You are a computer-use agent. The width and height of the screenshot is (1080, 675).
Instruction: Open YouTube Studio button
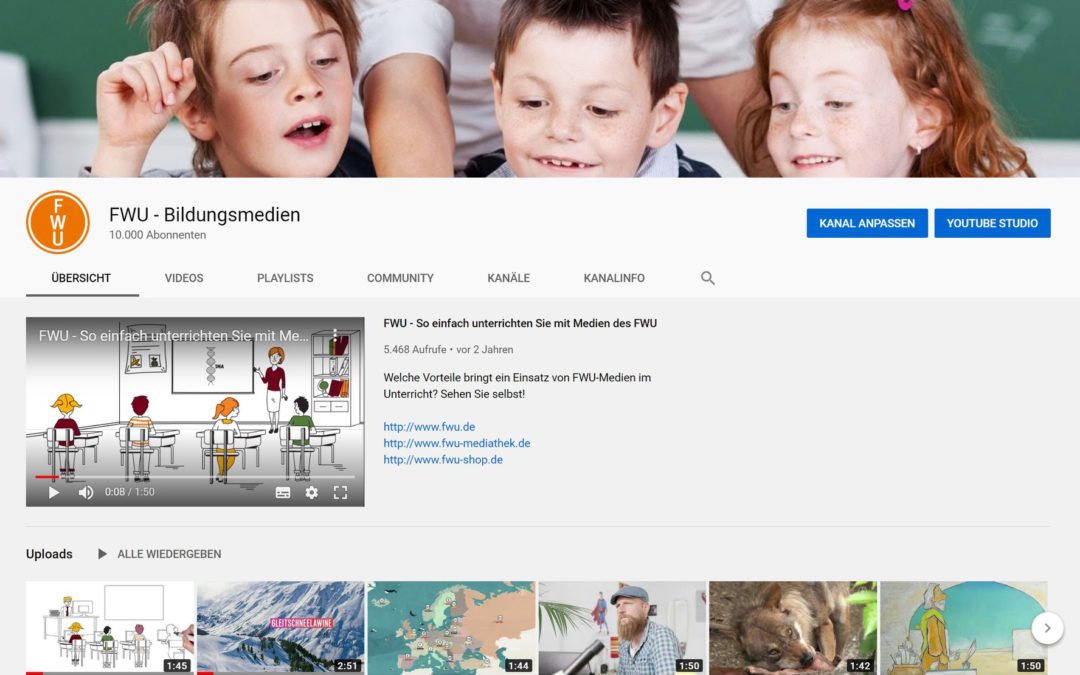(x=992, y=223)
